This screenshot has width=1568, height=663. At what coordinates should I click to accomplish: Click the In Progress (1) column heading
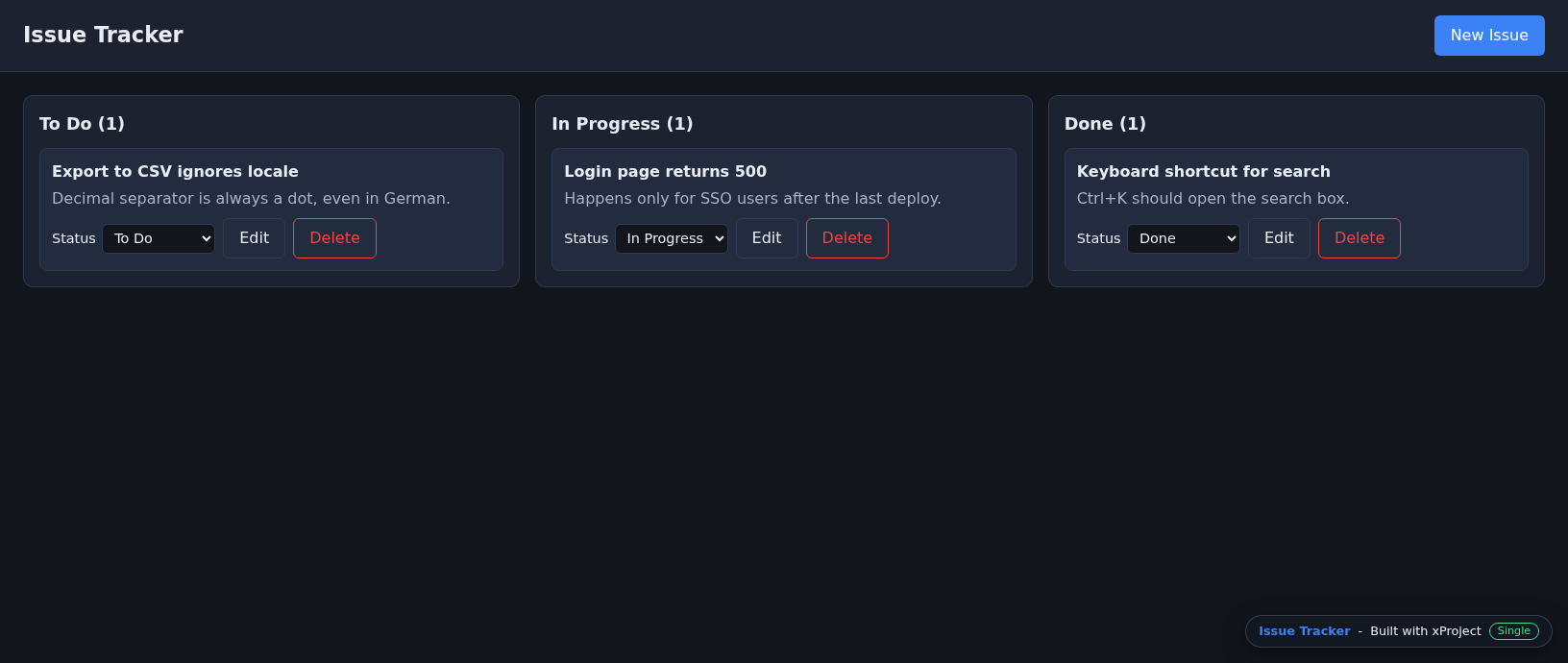coord(623,124)
